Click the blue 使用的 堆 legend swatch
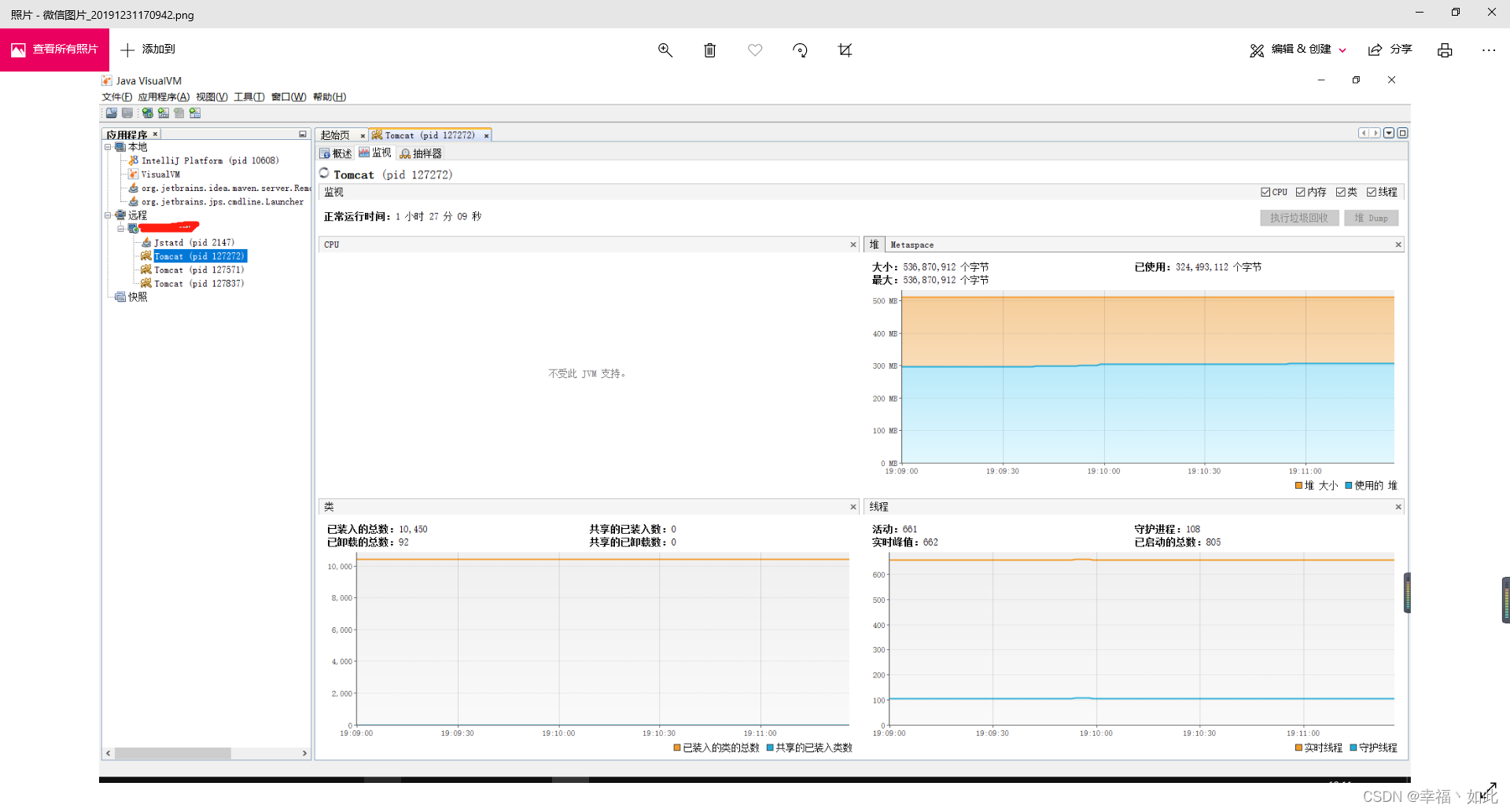The height and width of the screenshot is (812, 1510). click(x=1349, y=486)
